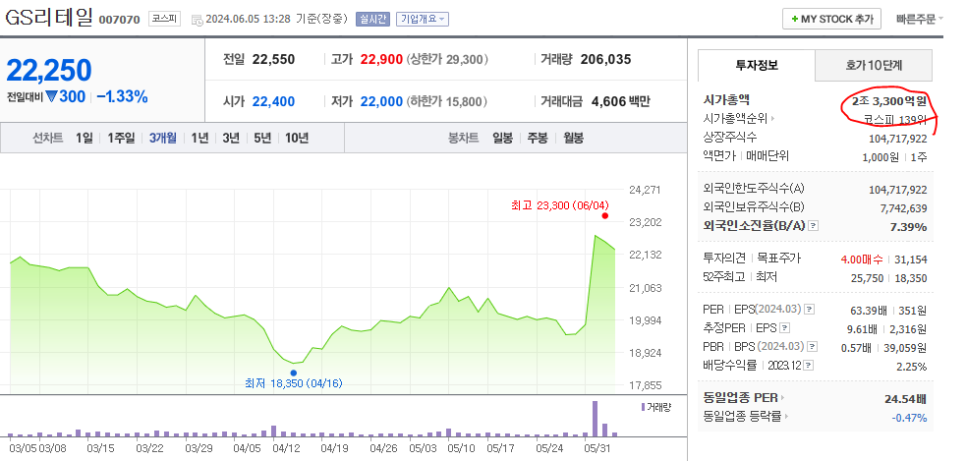Select the 1주일 line chart period

[x=121, y=138]
